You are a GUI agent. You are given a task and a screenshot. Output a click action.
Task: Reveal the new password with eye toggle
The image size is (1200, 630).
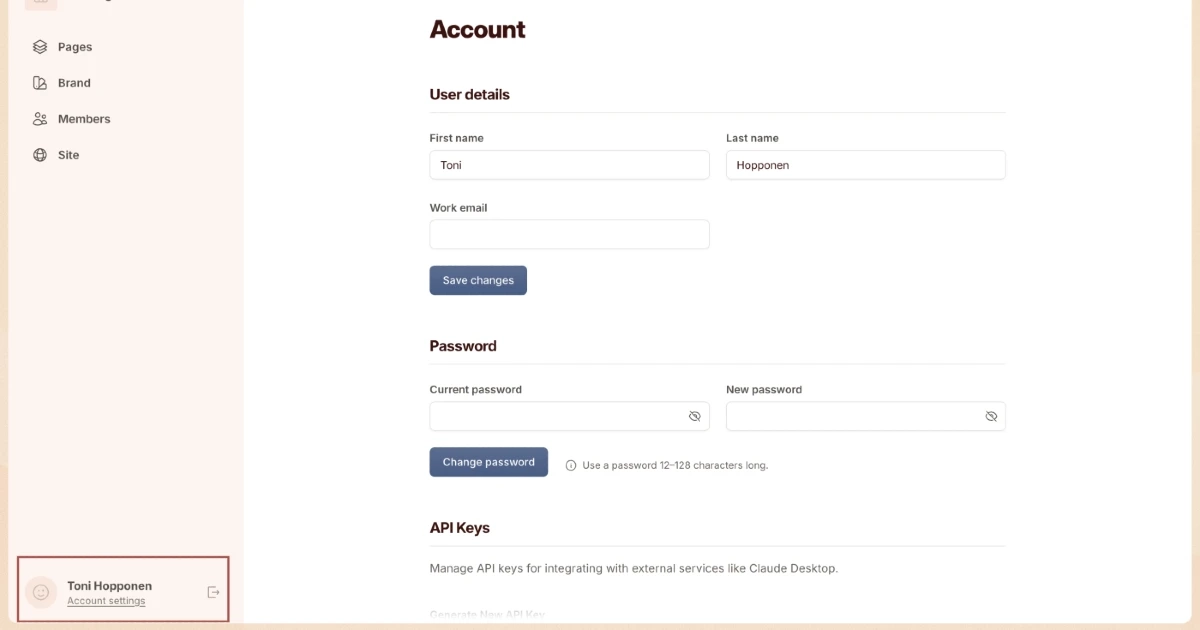[991, 416]
